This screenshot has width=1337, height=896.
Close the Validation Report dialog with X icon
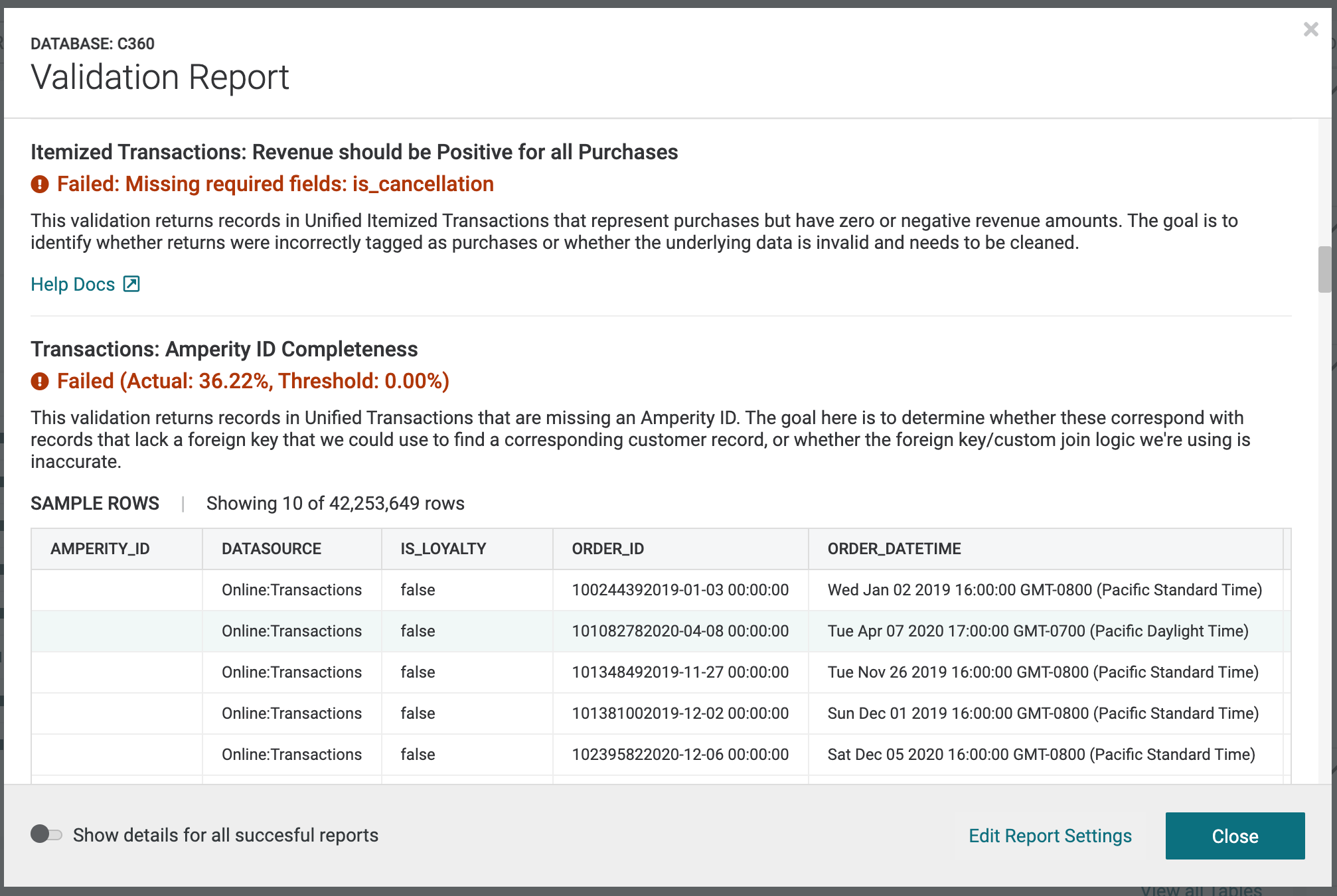tap(1310, 29)
